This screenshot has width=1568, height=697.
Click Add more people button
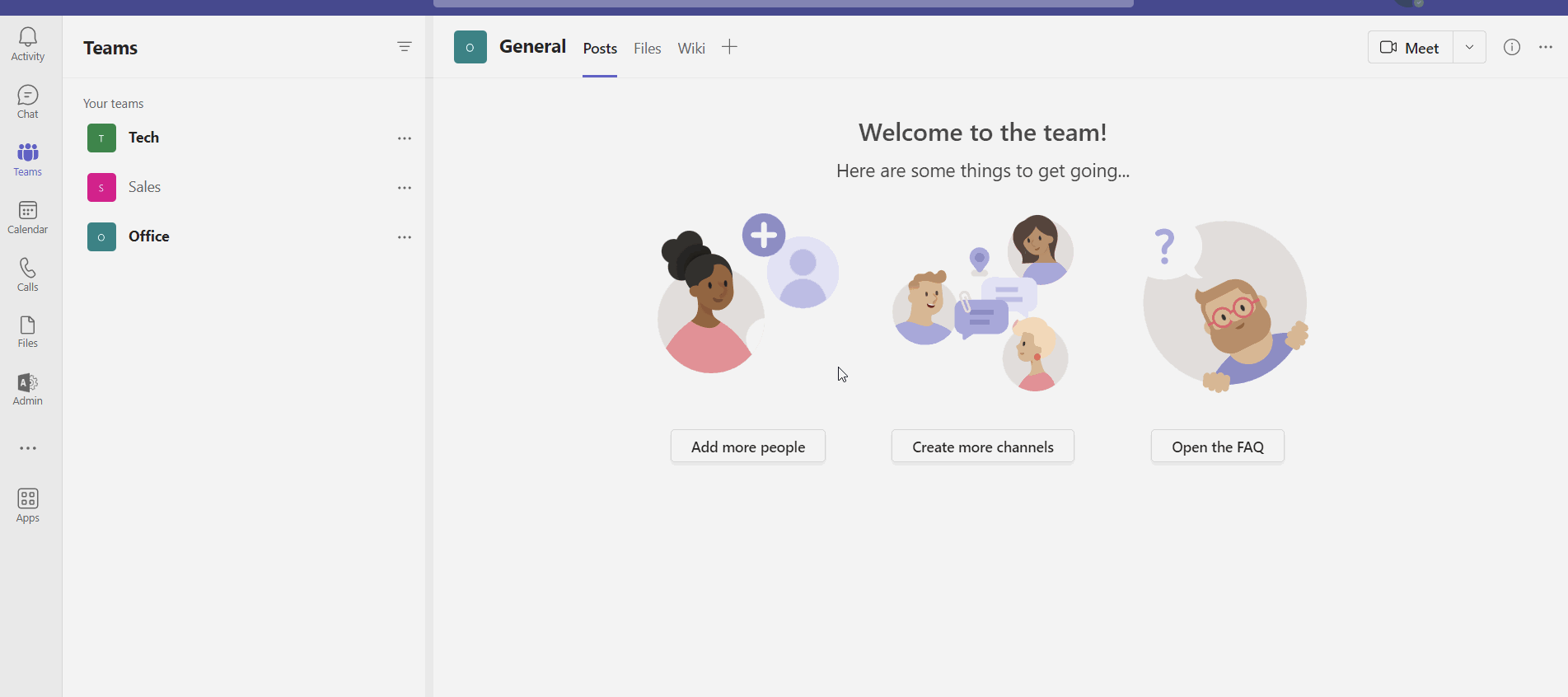[748, 447]
